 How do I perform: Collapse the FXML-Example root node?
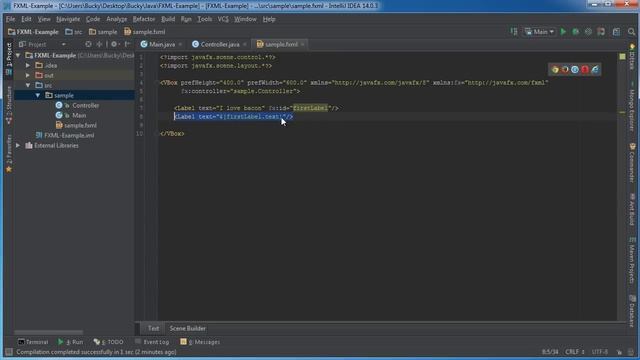tap(18, 55)
